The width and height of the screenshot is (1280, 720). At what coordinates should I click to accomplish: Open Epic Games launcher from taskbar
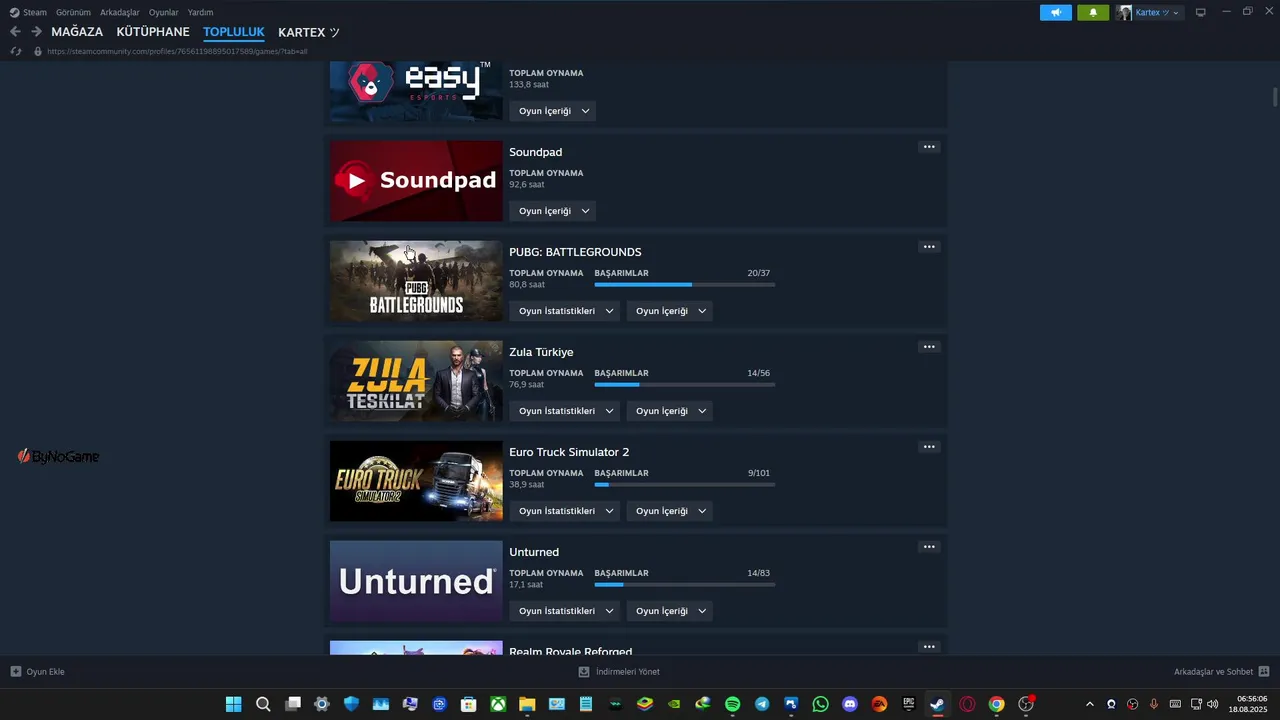tap(908, 704)
